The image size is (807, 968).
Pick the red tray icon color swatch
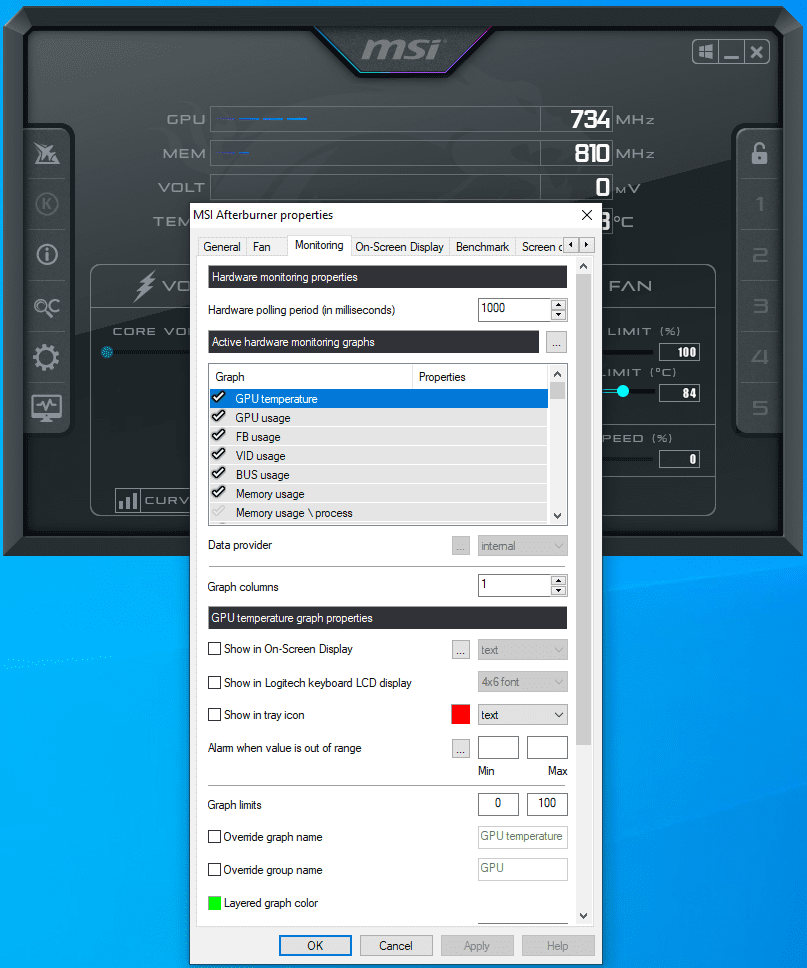[x=461, y=714]
